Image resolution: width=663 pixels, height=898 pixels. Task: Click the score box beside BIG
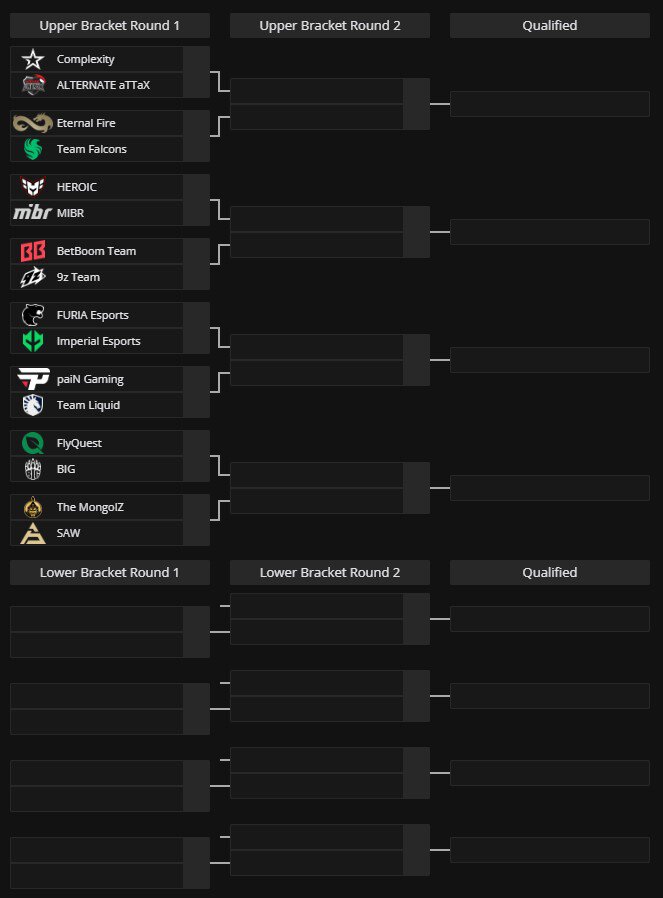point(196,469)
